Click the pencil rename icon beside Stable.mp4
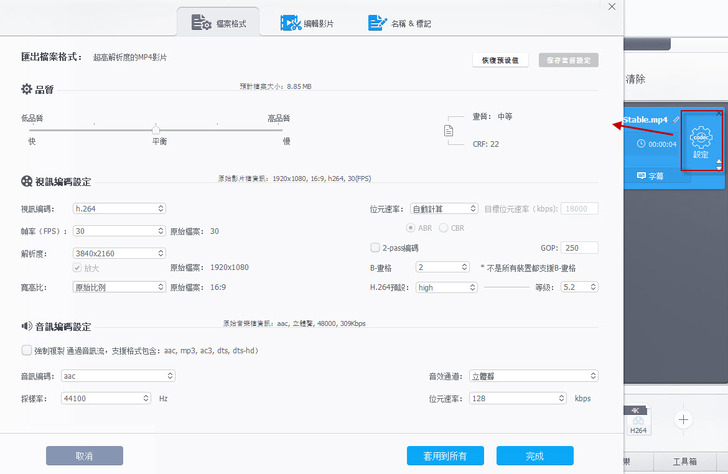The height and width of the screenshot is (474, 728). (676, 120)
